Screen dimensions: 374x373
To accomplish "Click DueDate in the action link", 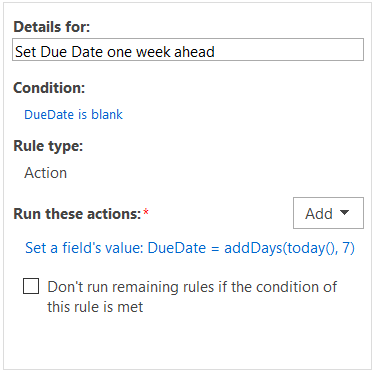I will pyautogui.click(x=177, y=248).
